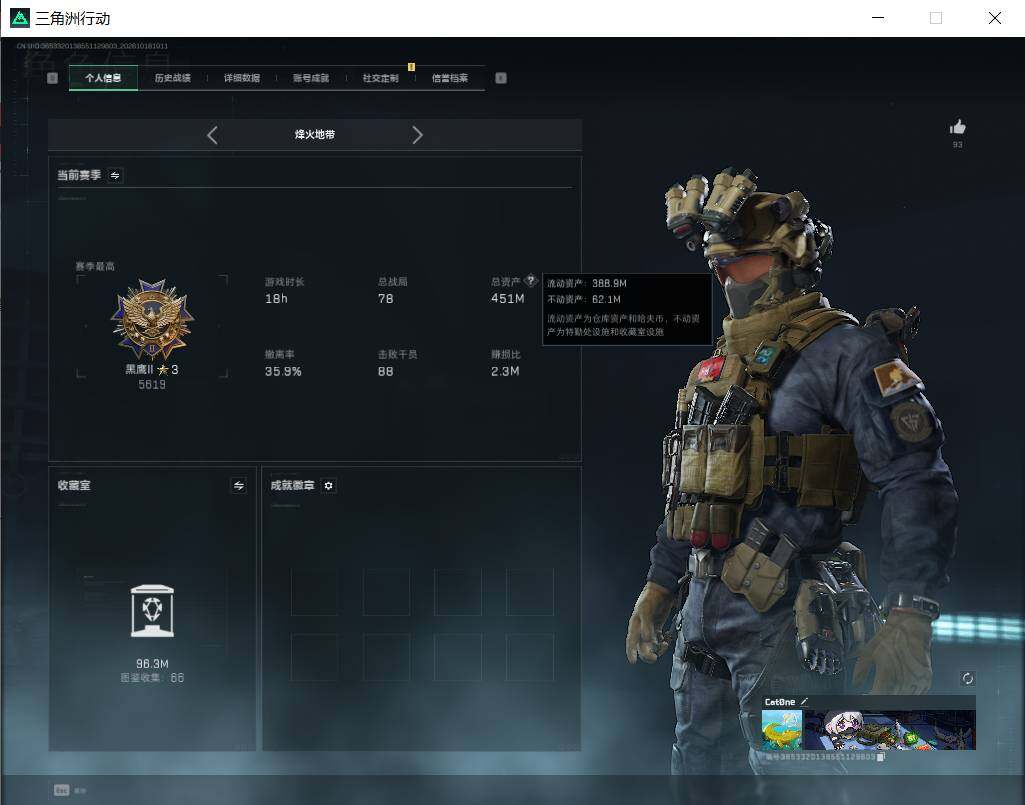
Task: Toggle the 收藏室 swap view icon
Action: [x=239, y=485]
